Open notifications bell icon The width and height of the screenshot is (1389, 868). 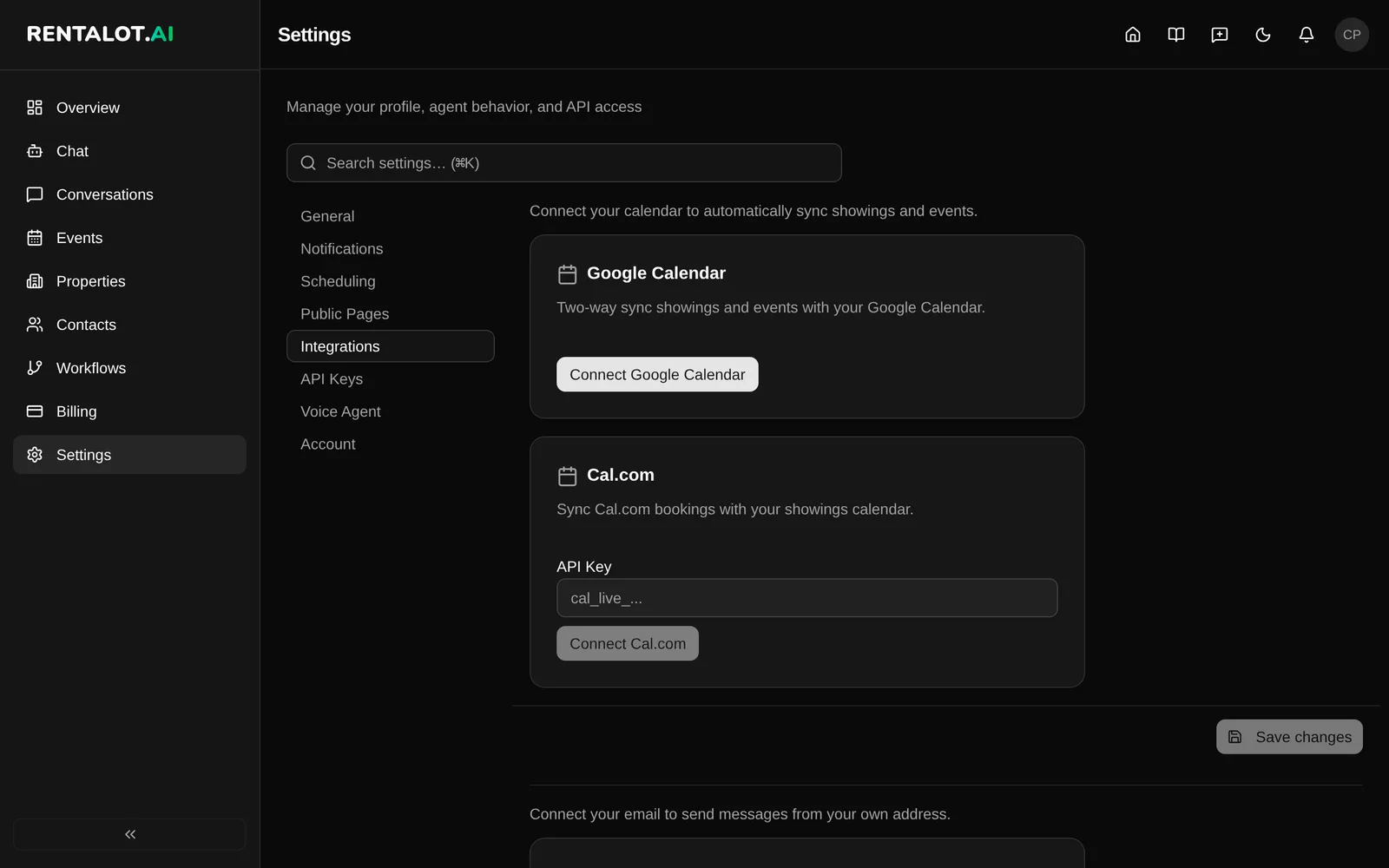click(1306, 35)
